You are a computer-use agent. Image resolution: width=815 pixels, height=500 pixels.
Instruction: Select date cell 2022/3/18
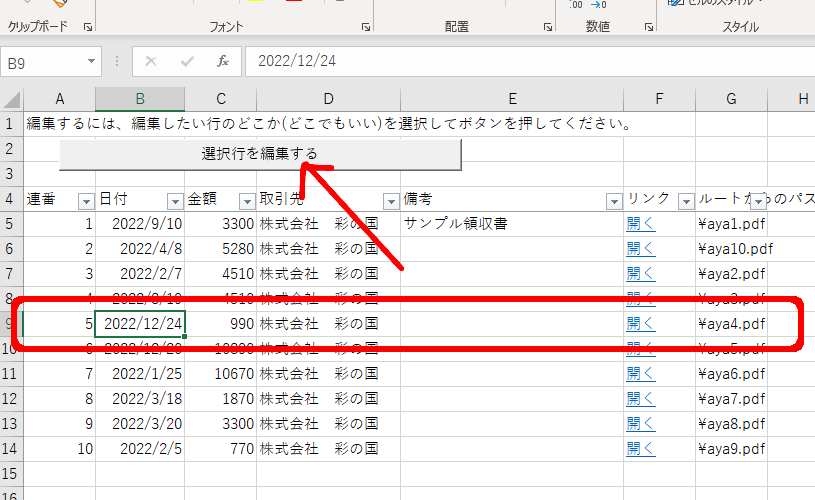click(x=140, y=399)
